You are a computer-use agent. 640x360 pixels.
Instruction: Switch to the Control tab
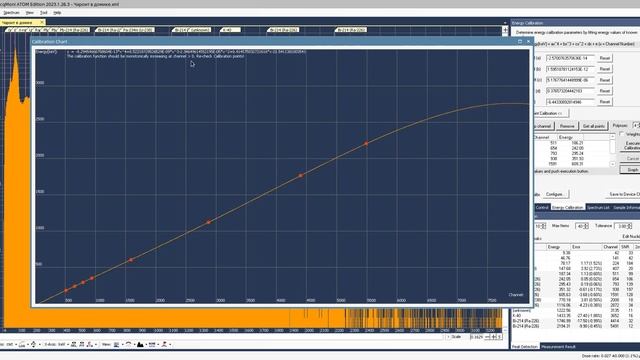coord(542,207)
